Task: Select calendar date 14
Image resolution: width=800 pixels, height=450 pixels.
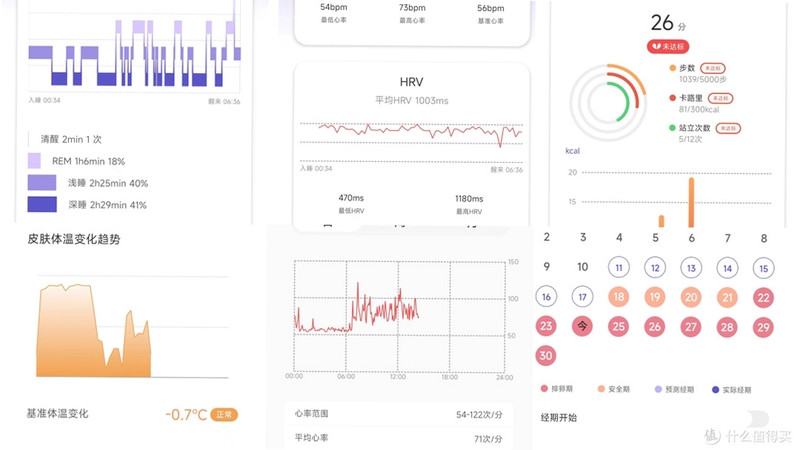Action: coord(727,268)
